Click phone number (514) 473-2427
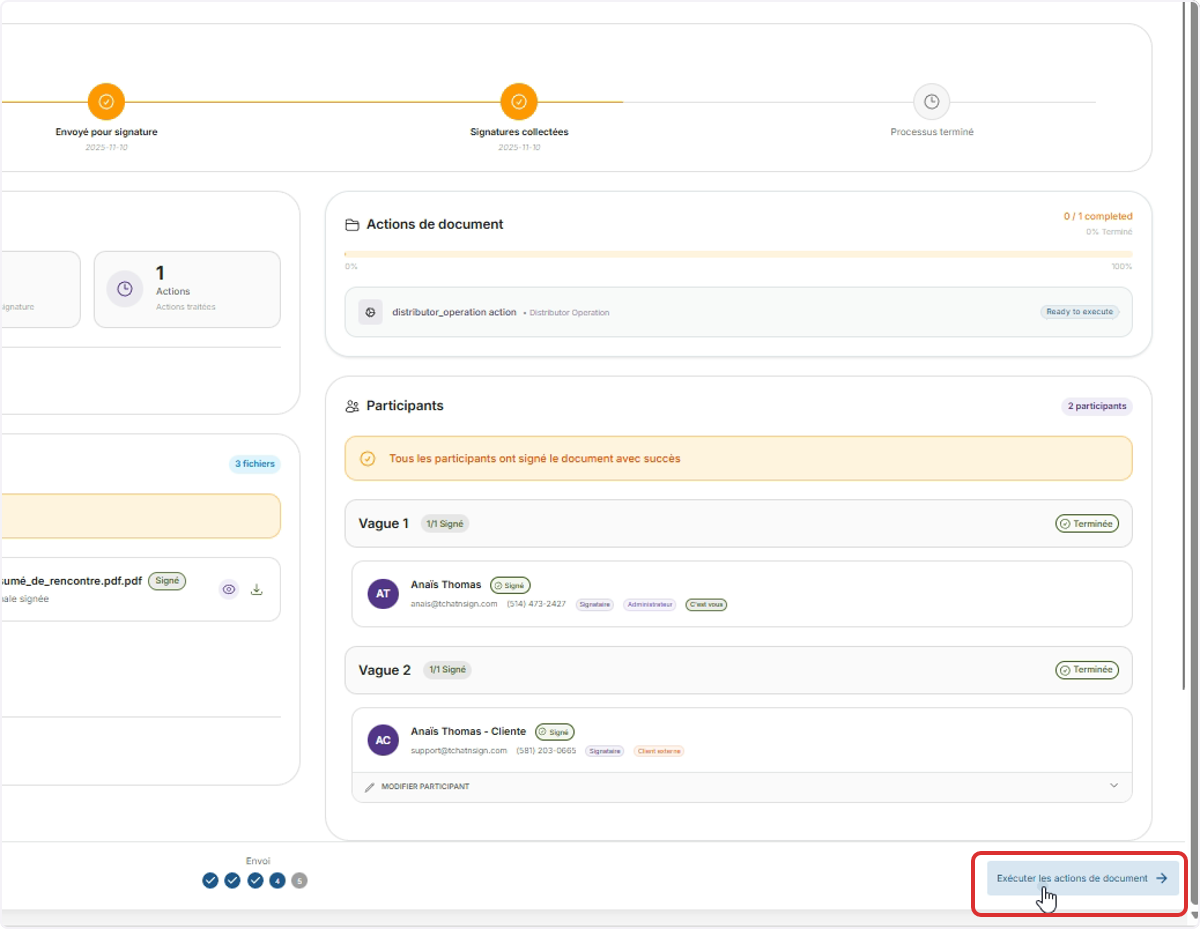The image size is (1200, 929). (x=536, y=604)
